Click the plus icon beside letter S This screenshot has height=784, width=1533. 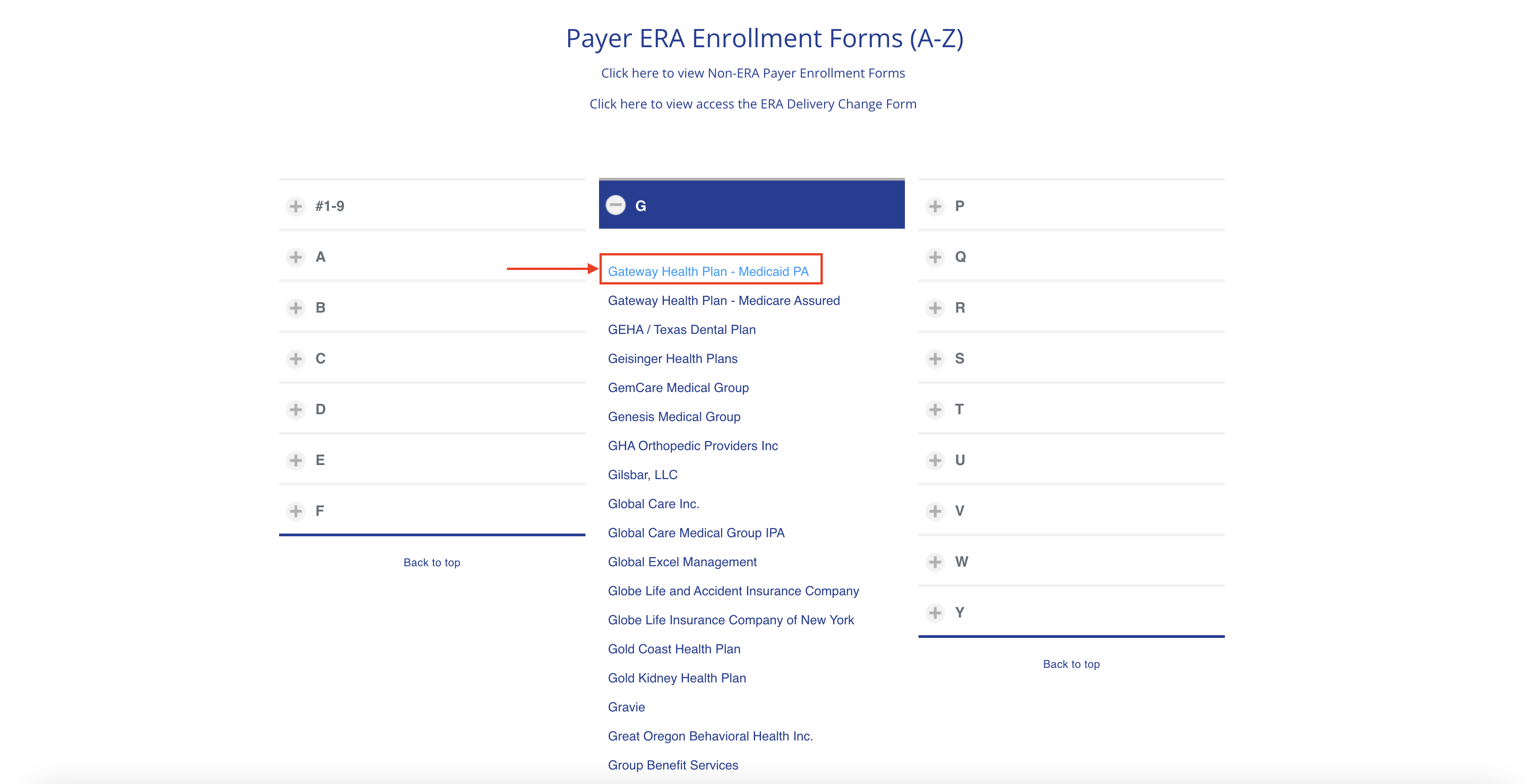click(x=935, y=359)
